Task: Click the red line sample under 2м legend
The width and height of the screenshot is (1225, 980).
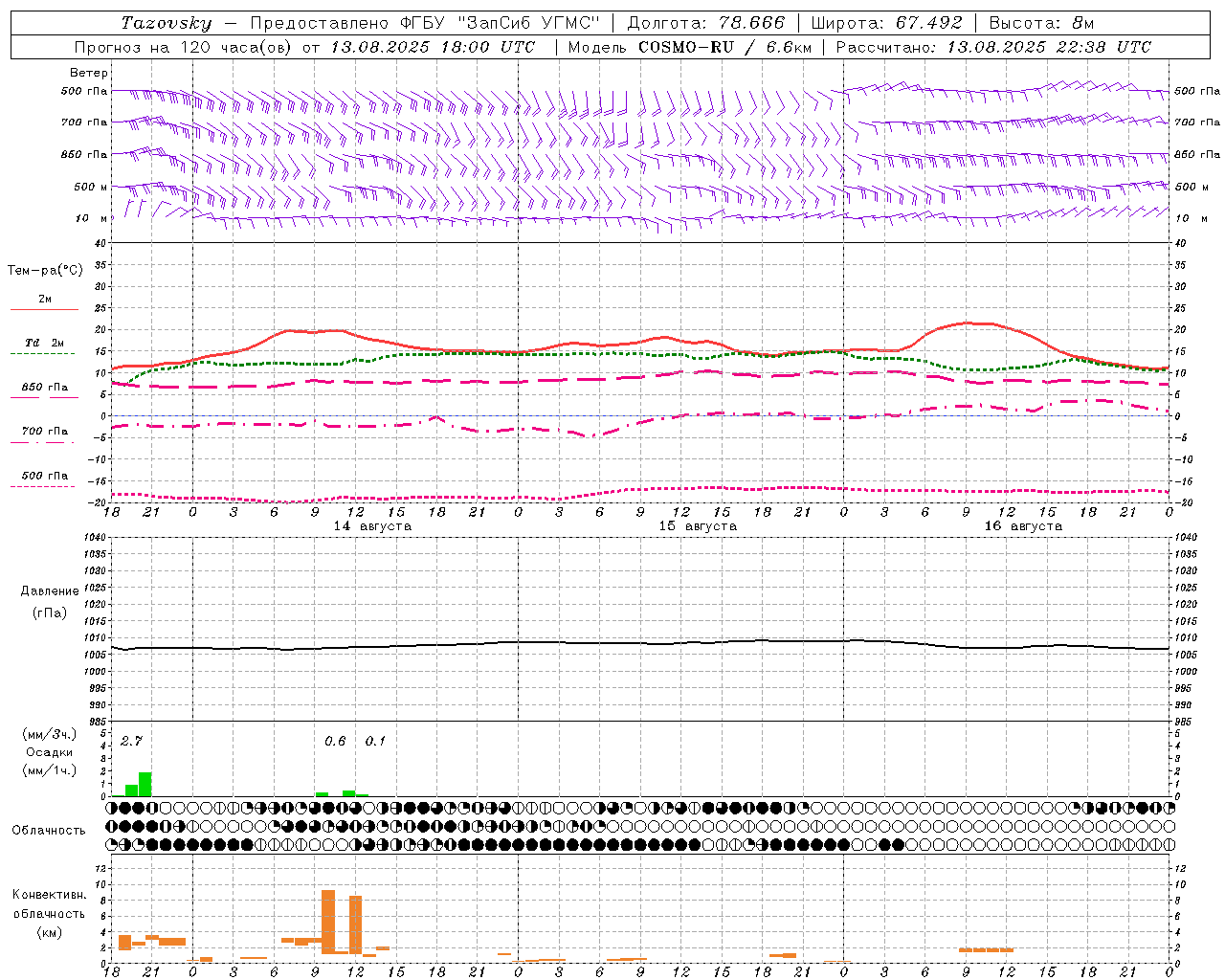Action: pyautogui.click(x=44, y=310)
